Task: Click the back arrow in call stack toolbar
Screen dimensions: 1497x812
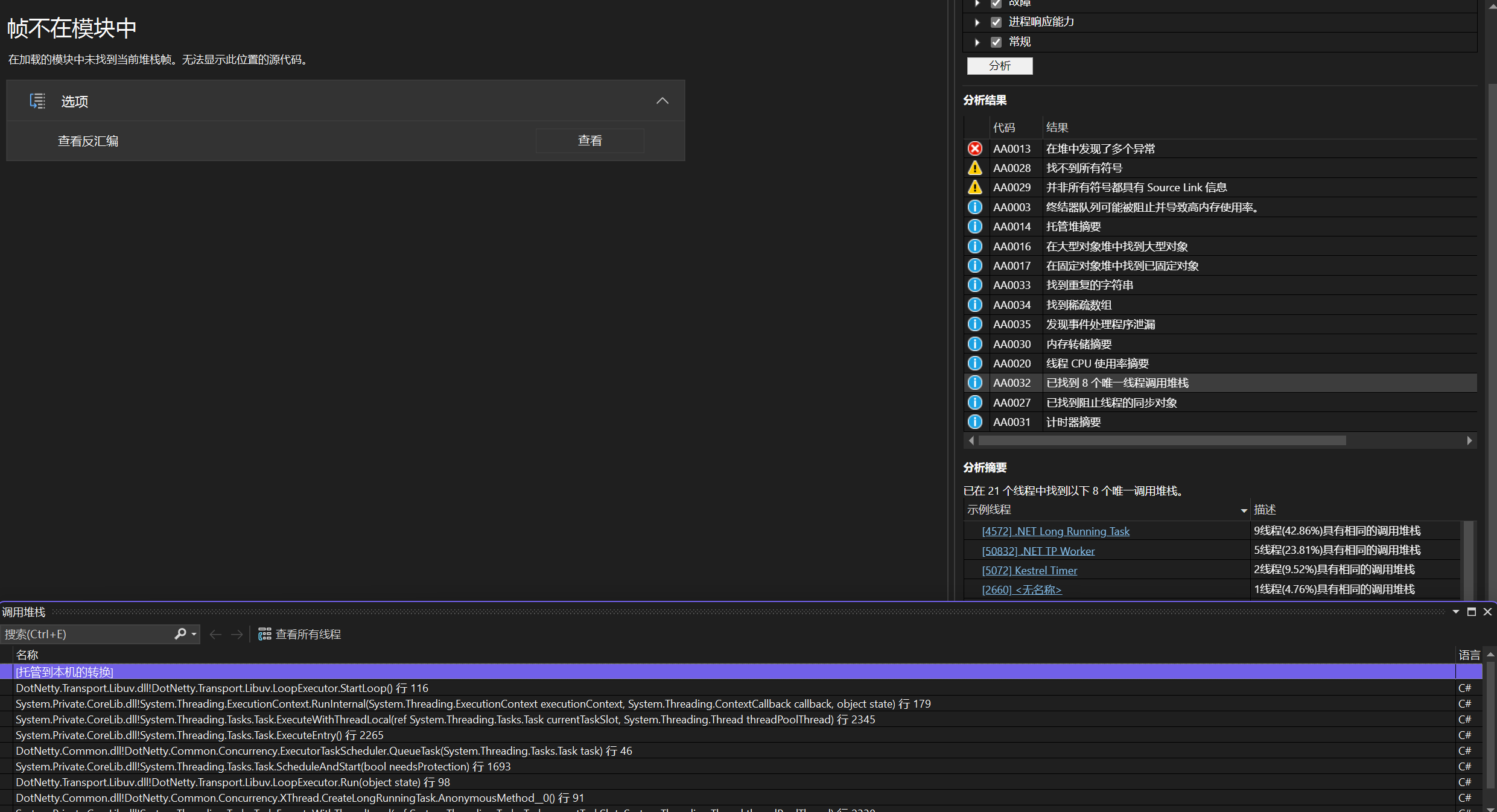Action: [x=215, y=634]
